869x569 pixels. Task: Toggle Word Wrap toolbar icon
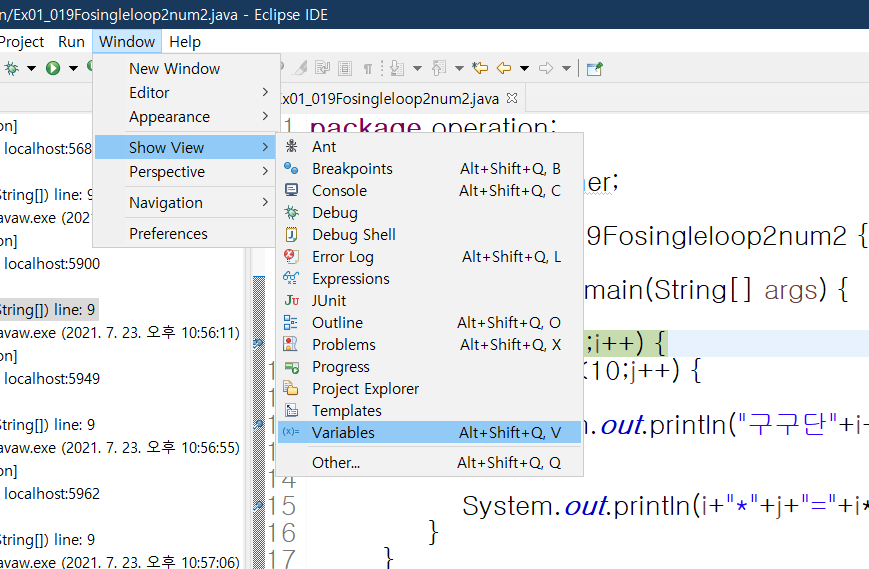[x=323, y=69]
